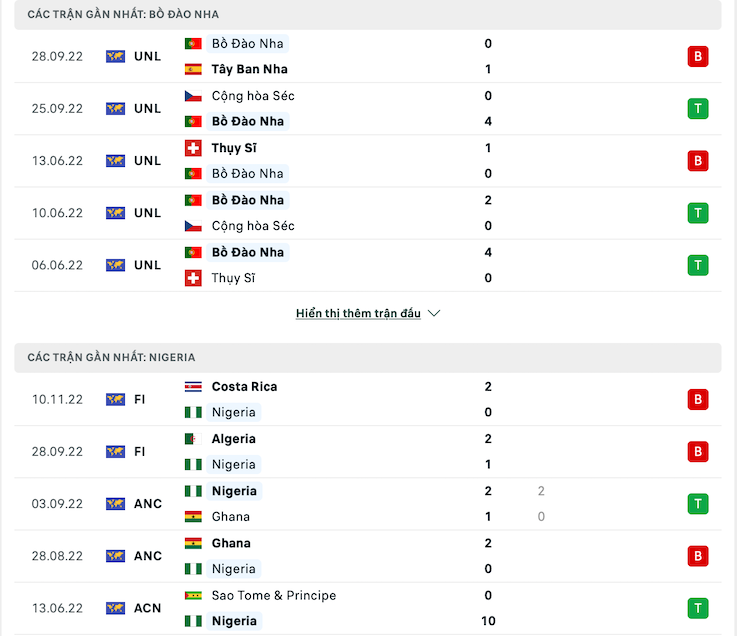Image resolution: width=737 pixels, height=636 pixels.
Task: Click the Algeria flag icon
Action: (x=193, y=439)
